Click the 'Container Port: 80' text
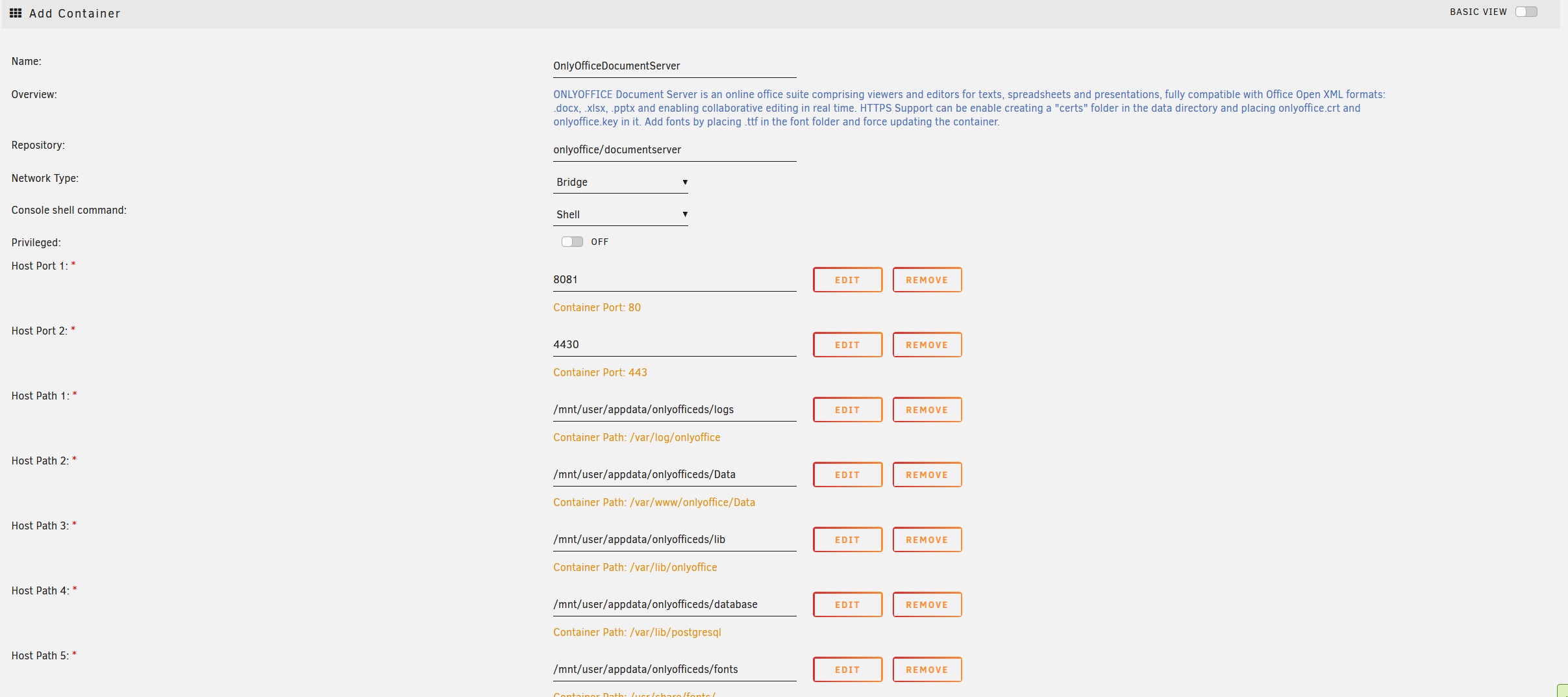 click(597, 307)
